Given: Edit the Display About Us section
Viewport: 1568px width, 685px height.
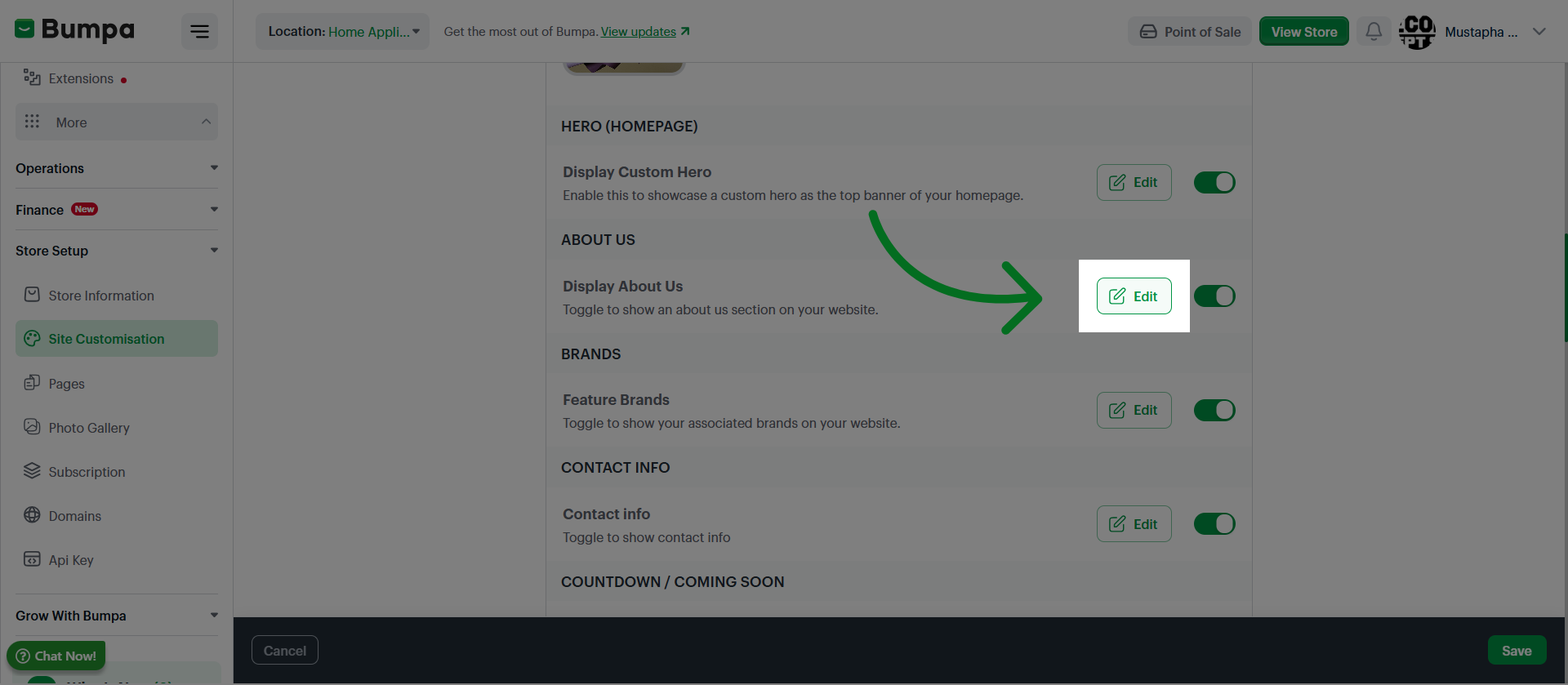Looking at the screenshot, I should click(1134, 296).
